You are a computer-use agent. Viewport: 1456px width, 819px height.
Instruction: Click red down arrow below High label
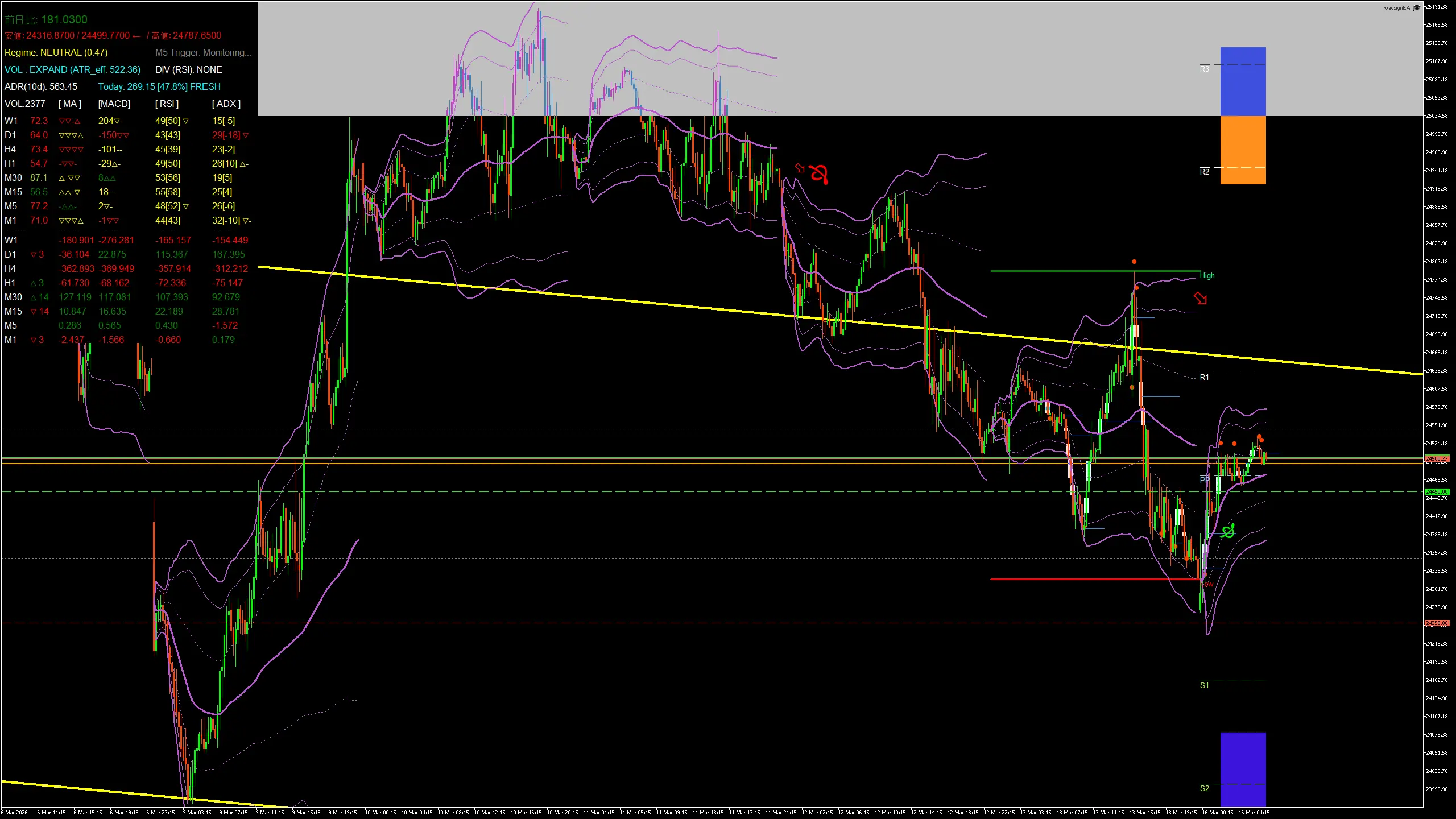(x=1200, y=298)
